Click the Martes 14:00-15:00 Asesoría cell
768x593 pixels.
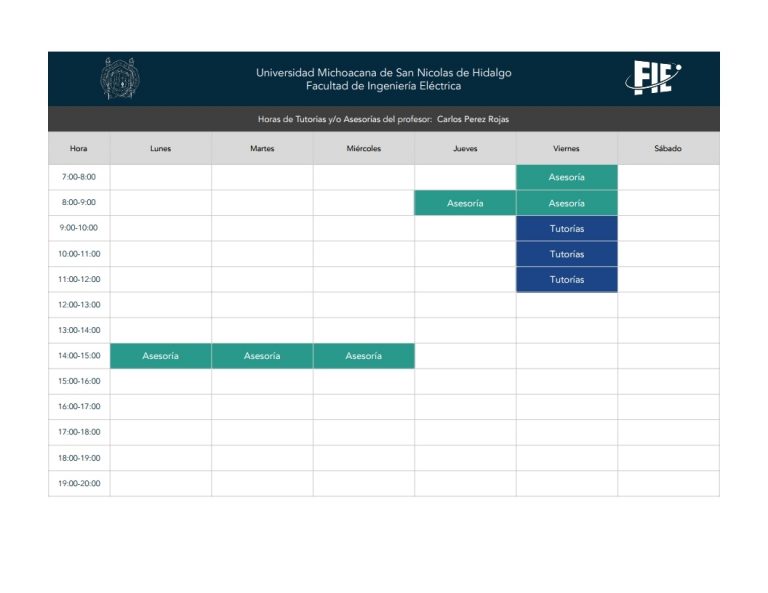pos(262,356)
